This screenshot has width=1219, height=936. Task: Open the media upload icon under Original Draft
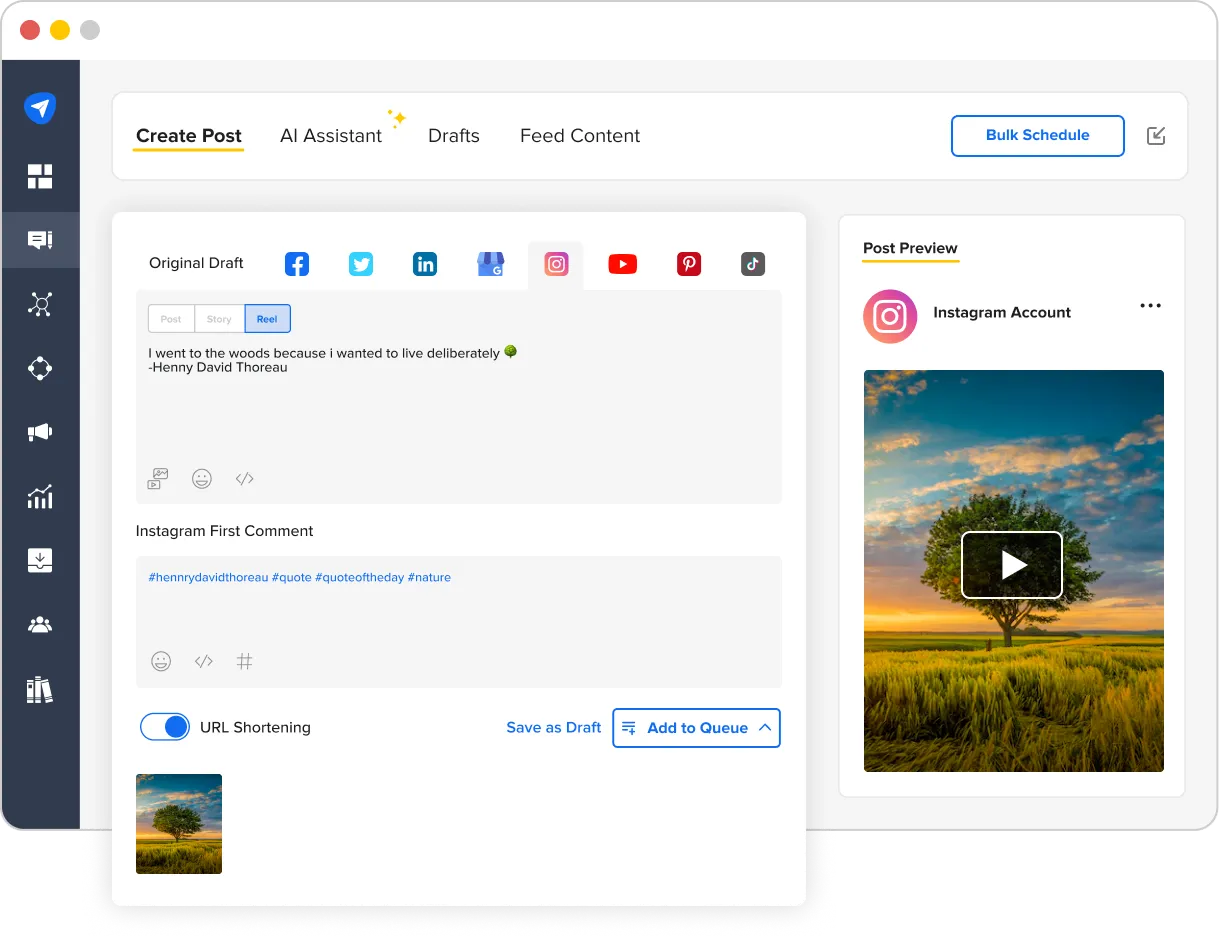156,478
